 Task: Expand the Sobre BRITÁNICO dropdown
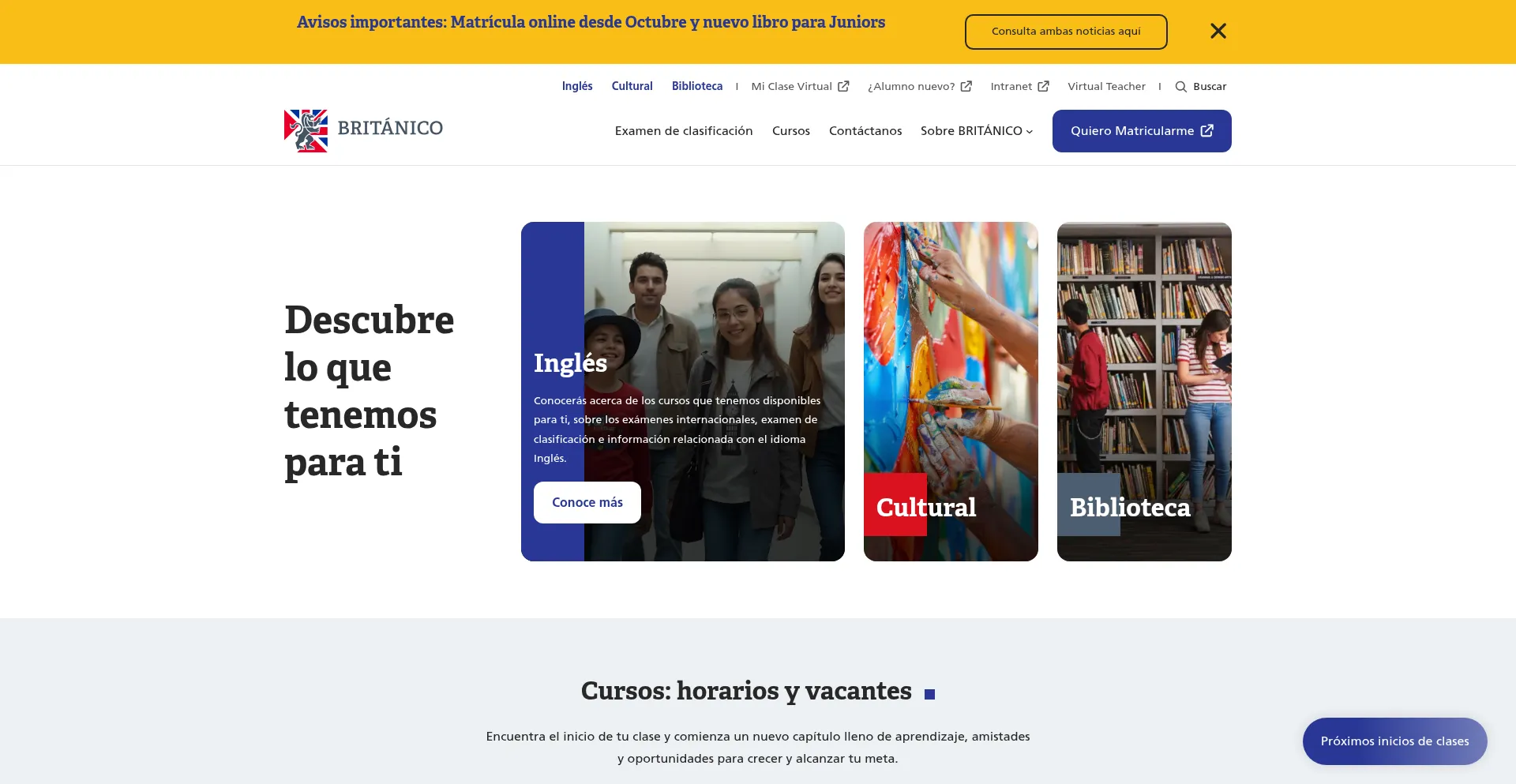click(977, 131)
